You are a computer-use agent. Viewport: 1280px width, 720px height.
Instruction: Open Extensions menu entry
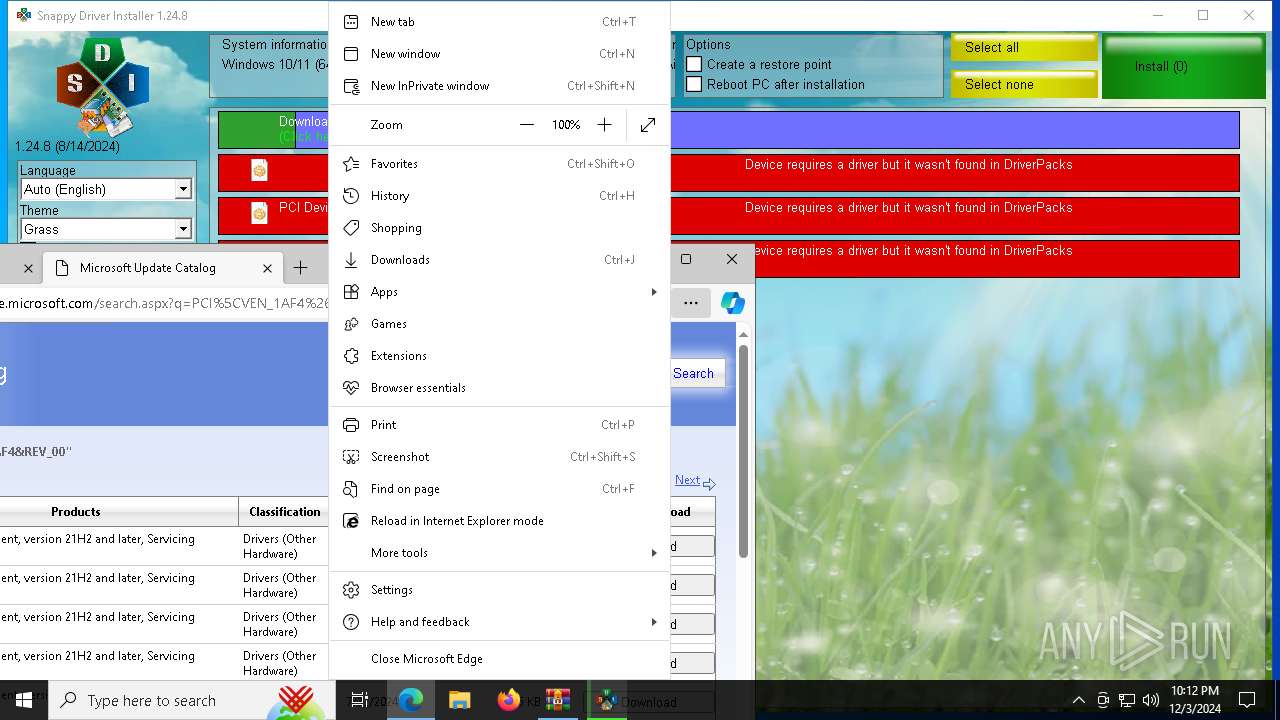coord(499,356)
